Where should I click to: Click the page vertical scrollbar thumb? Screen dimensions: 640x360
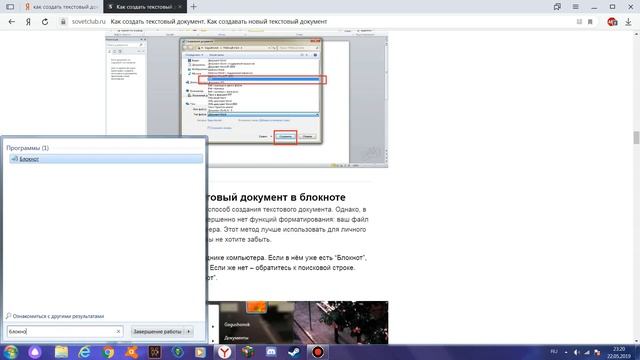[x=636, y=138]
